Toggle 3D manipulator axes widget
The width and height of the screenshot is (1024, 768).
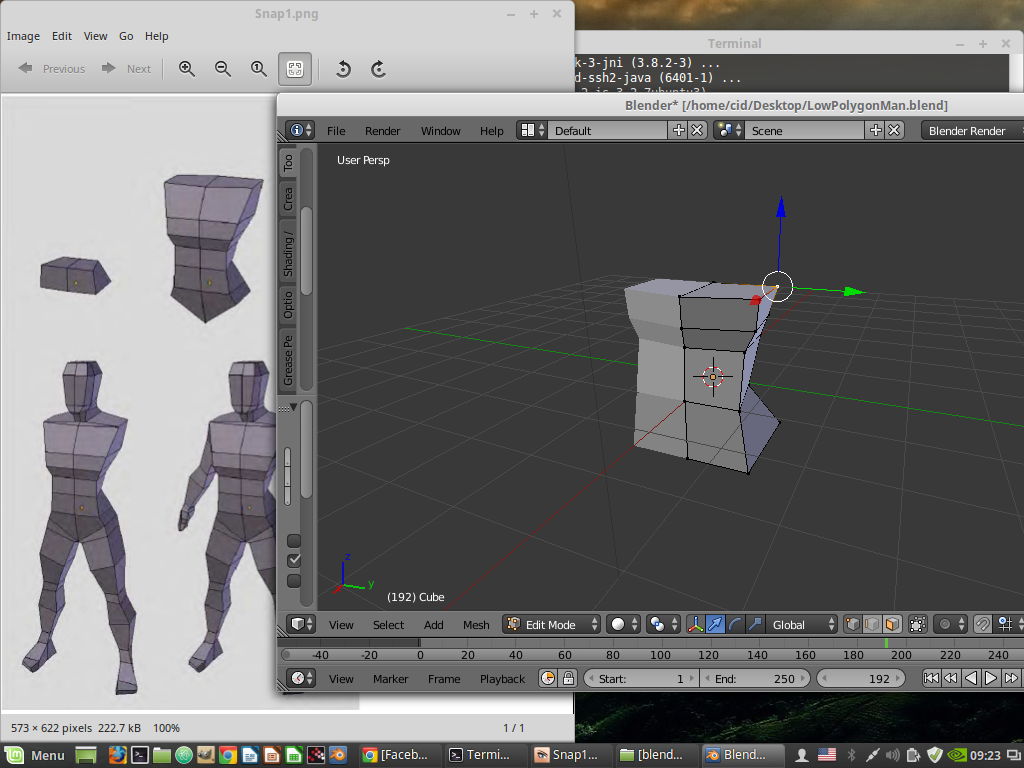[696, 624]
